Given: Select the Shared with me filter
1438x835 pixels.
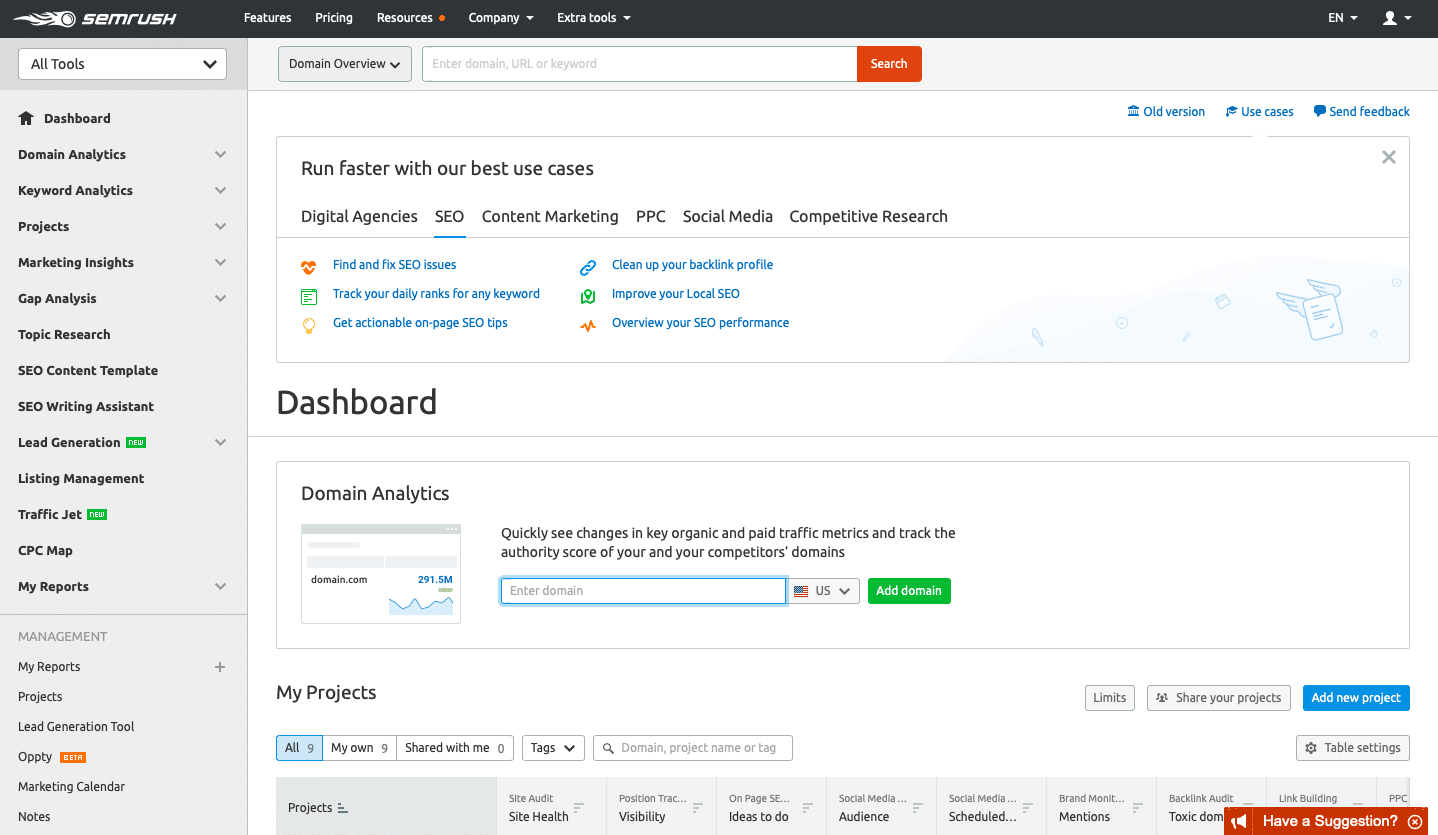Looking at the screenshot, I should 455,748.
